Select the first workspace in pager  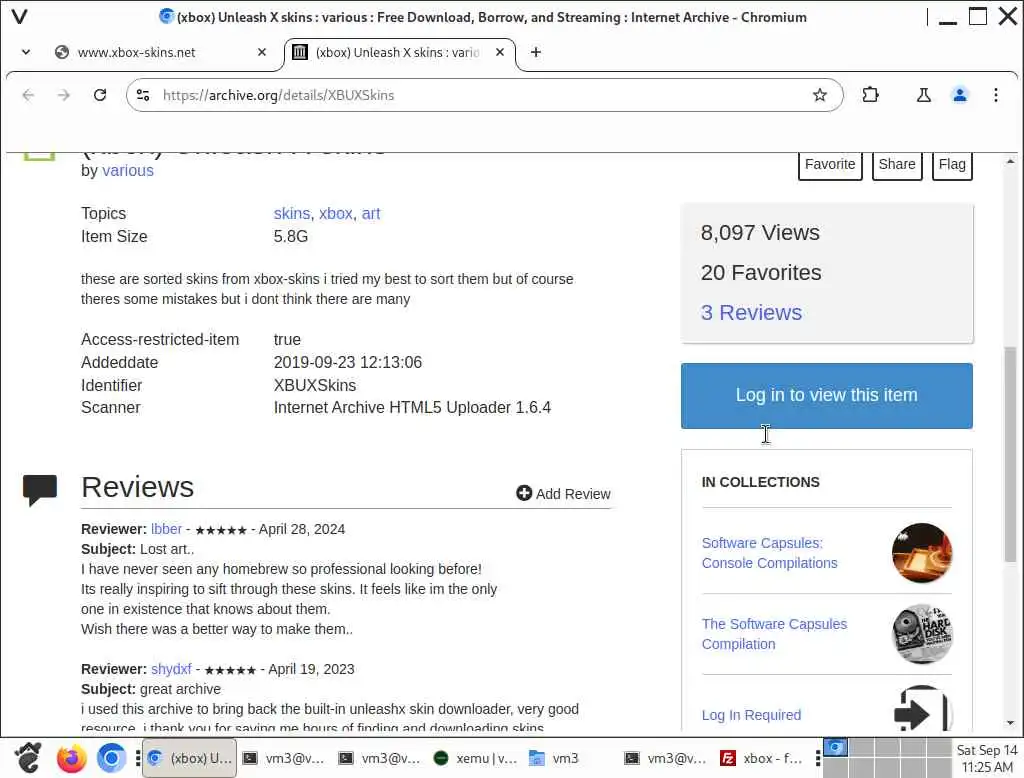[x=835, y=747]
